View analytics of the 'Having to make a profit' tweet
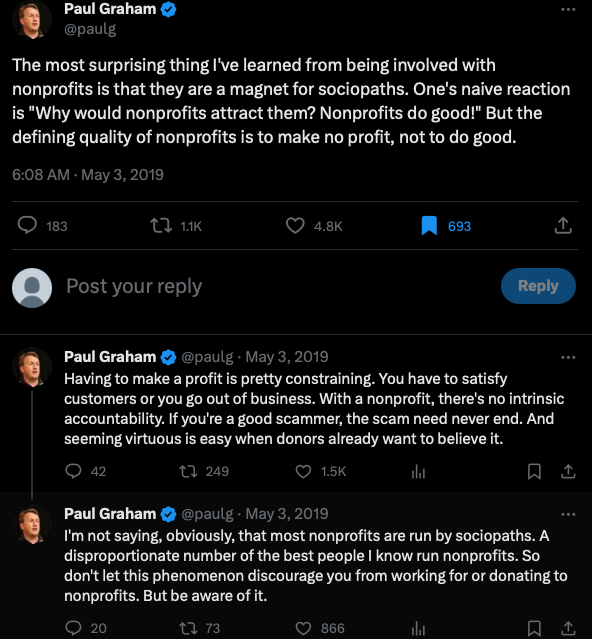 pyautogui.click(x=418, y=472)
